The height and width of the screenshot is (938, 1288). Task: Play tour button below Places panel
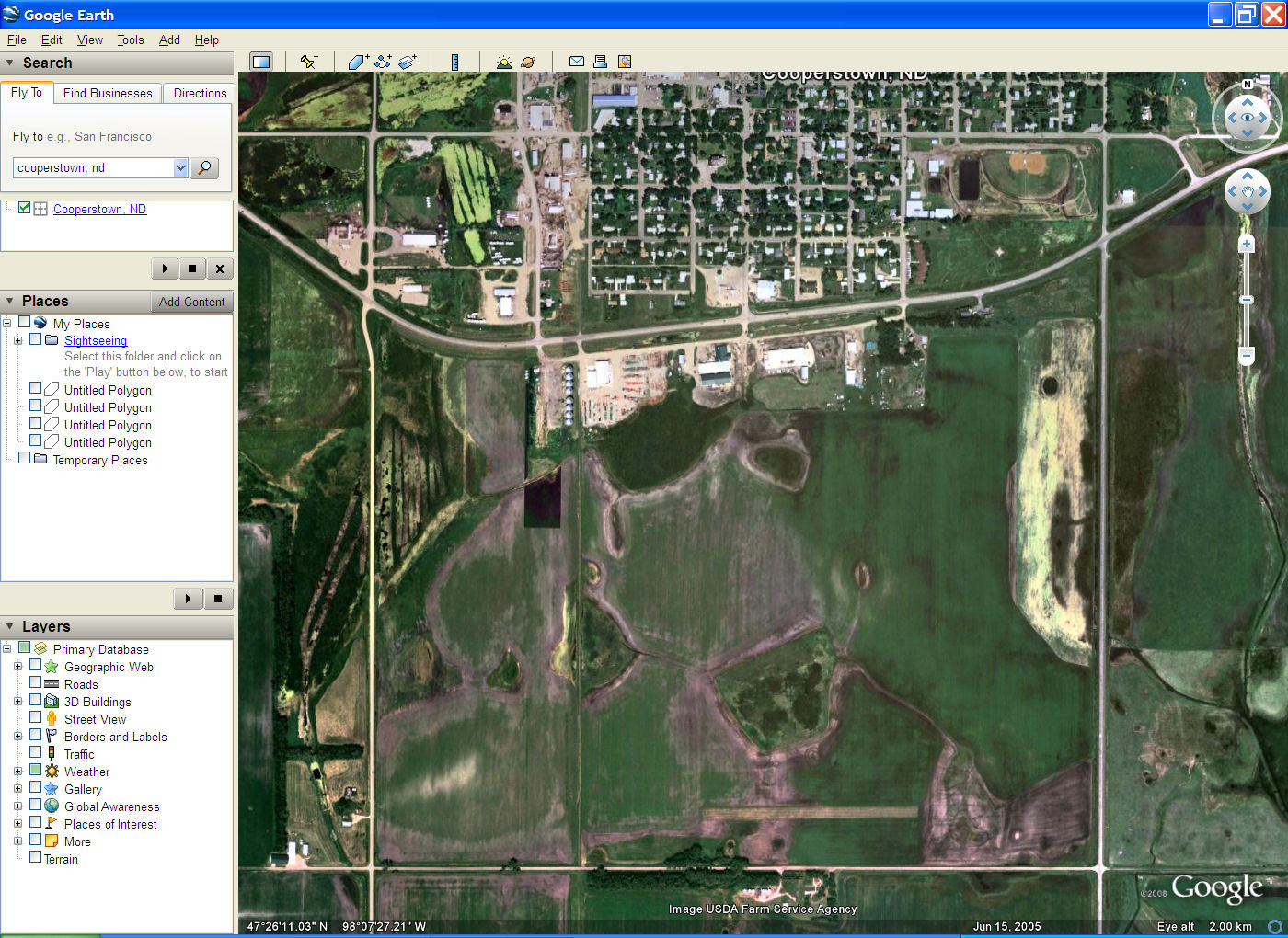coord(188,599)
